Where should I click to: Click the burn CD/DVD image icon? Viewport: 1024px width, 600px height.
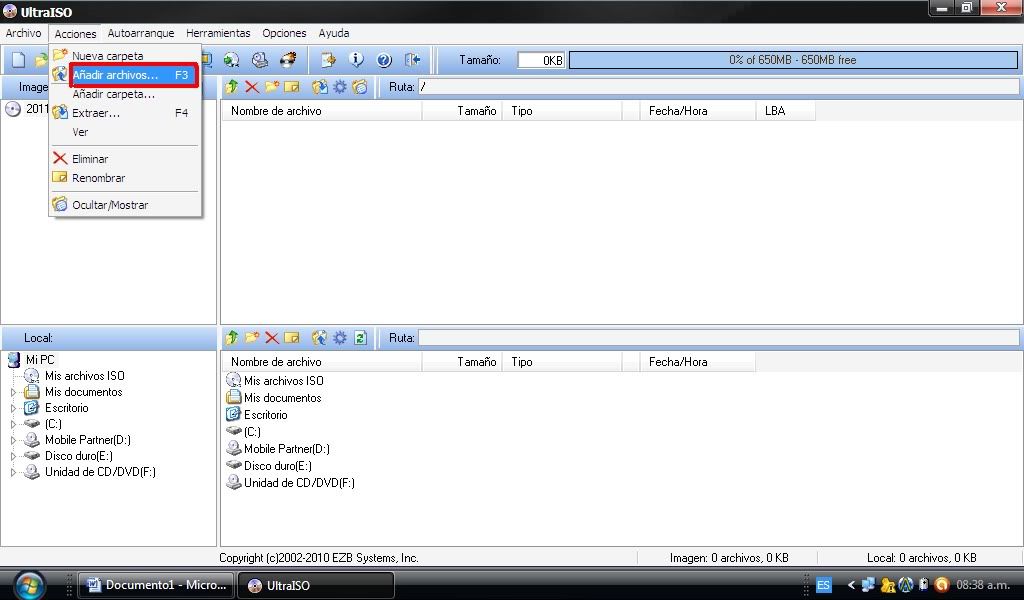coord(287,60)
